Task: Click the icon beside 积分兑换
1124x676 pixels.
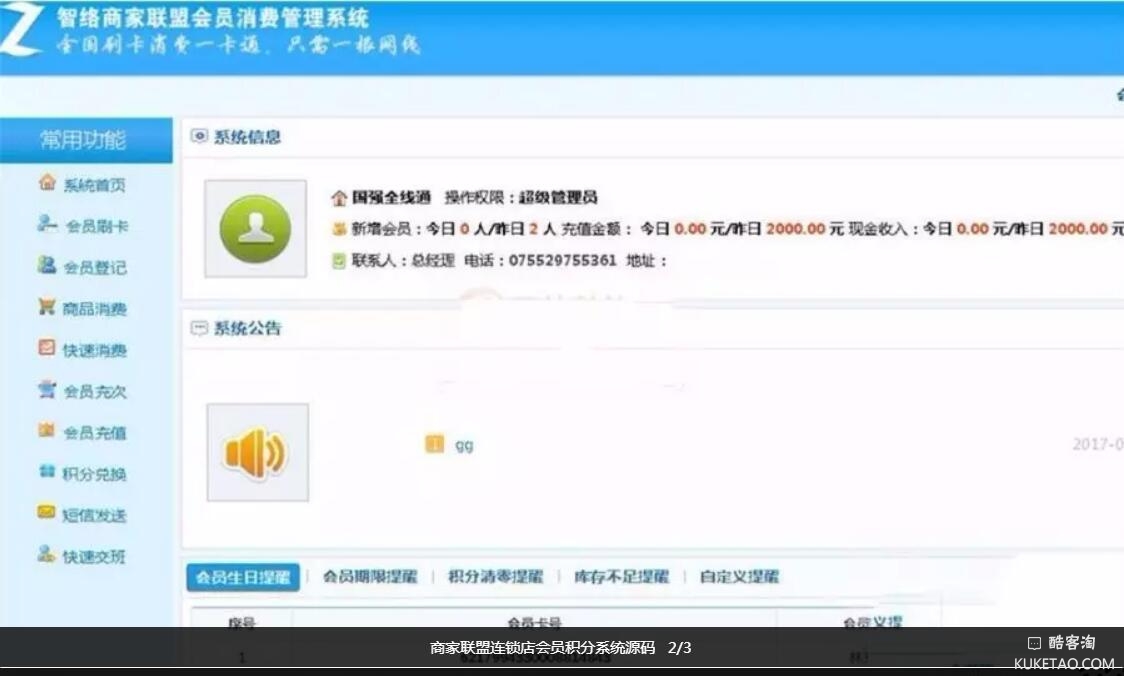Action: [x=47, y=472]
